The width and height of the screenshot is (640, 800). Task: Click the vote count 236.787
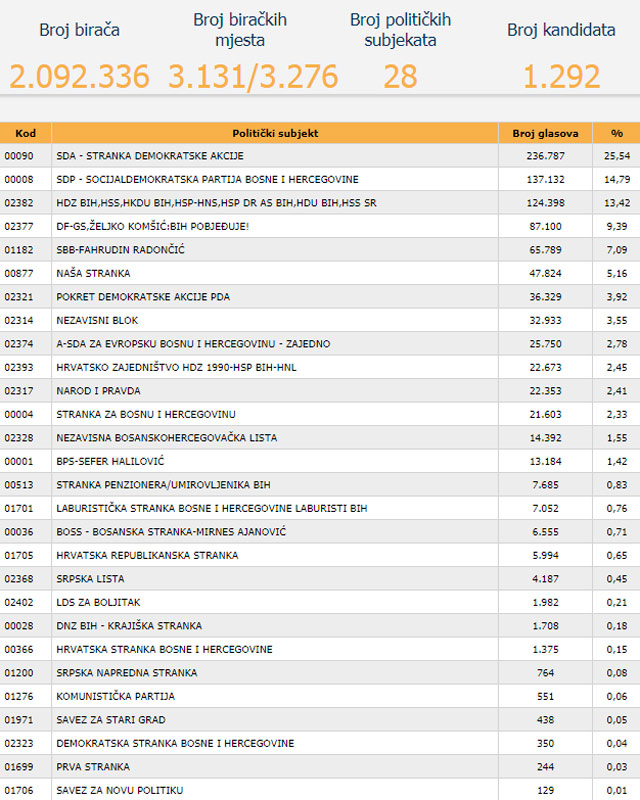pyautogui.click(x=546, y=156)
